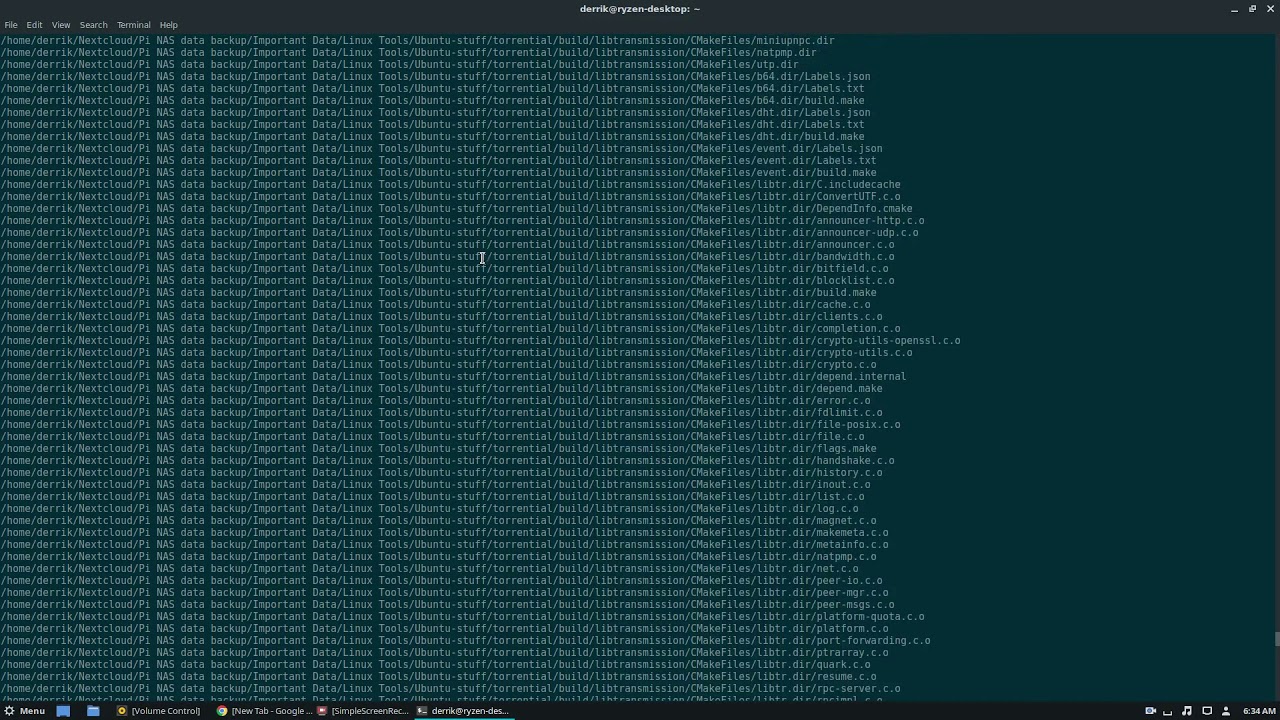
Task: Click the line ending in file-posix.c.o
Action: pyautogui.click(x=450, y=424)
